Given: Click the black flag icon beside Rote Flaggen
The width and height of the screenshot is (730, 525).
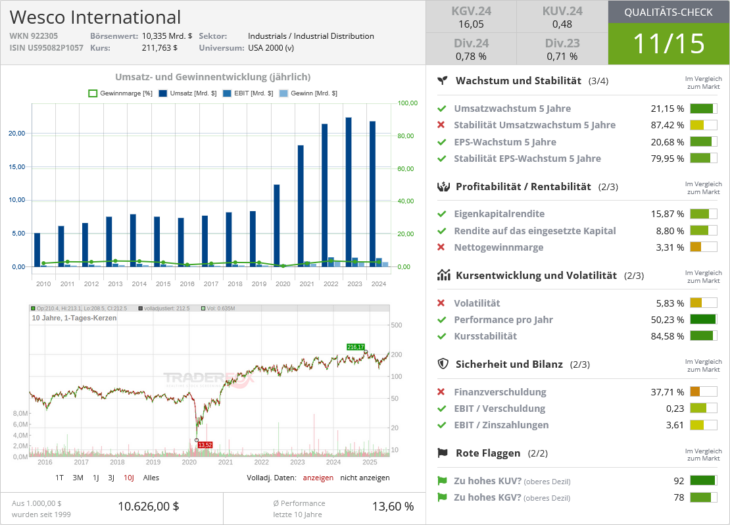Looking at the screenshot, I should [x=443, y=453].
